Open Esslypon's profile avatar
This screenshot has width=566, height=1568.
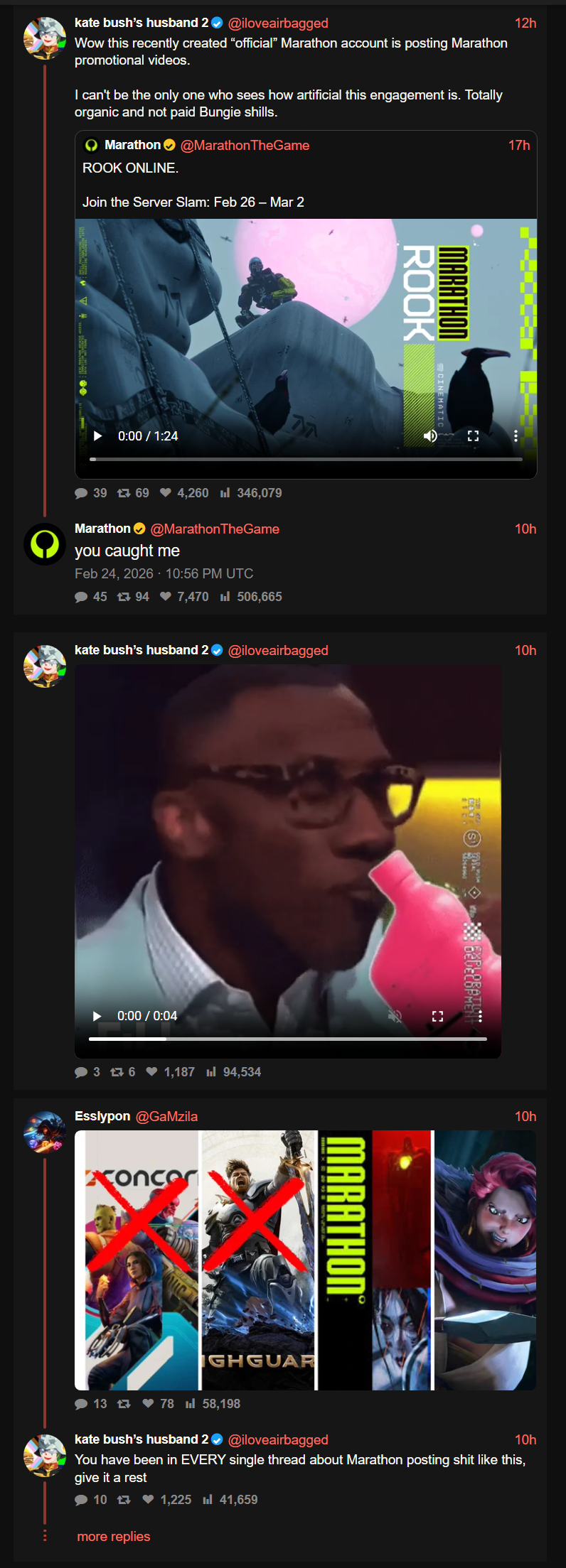[x=44, y=1132]
